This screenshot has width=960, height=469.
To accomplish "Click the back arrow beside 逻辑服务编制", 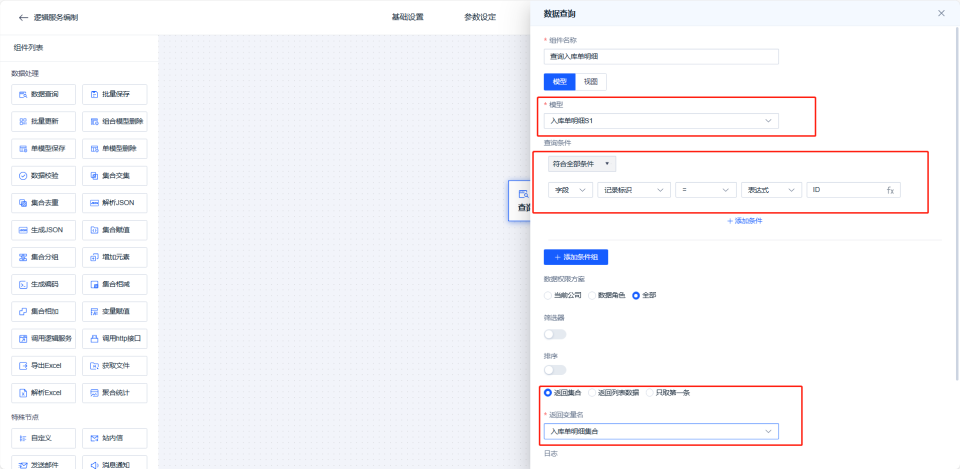I will click(x=23, y=17).
